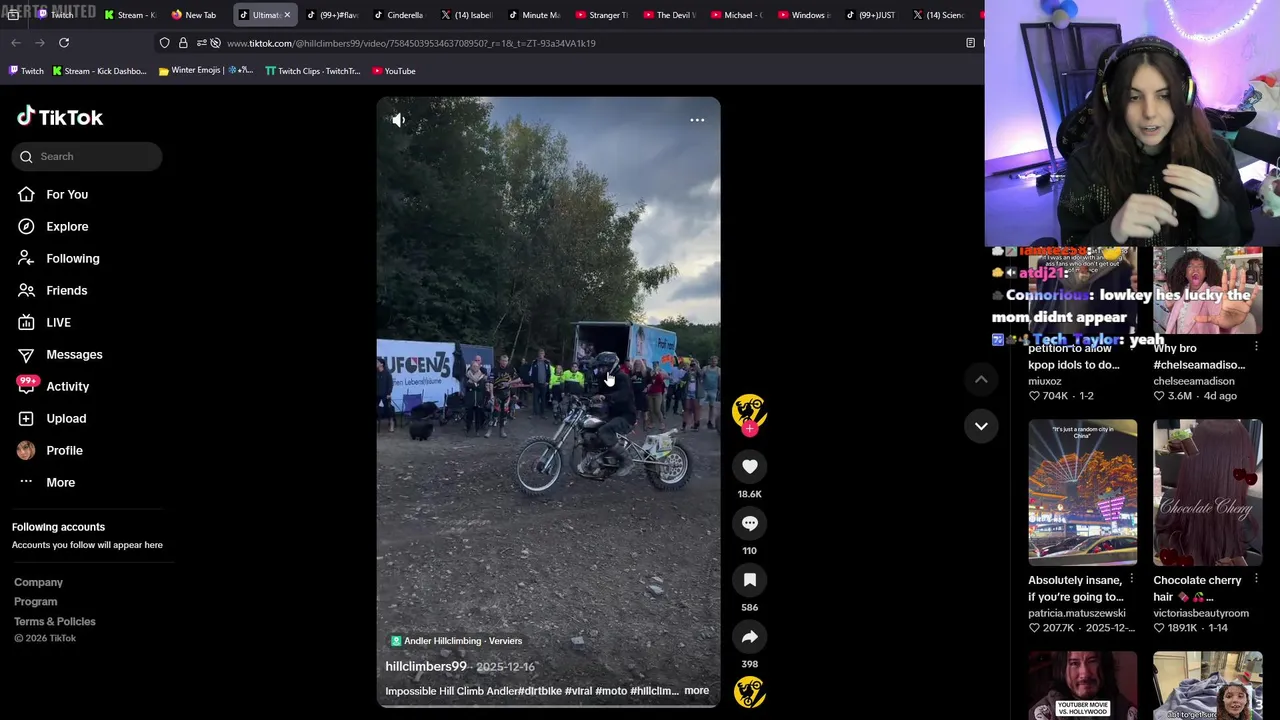Click the TikTok logo

tap(60, 117)
